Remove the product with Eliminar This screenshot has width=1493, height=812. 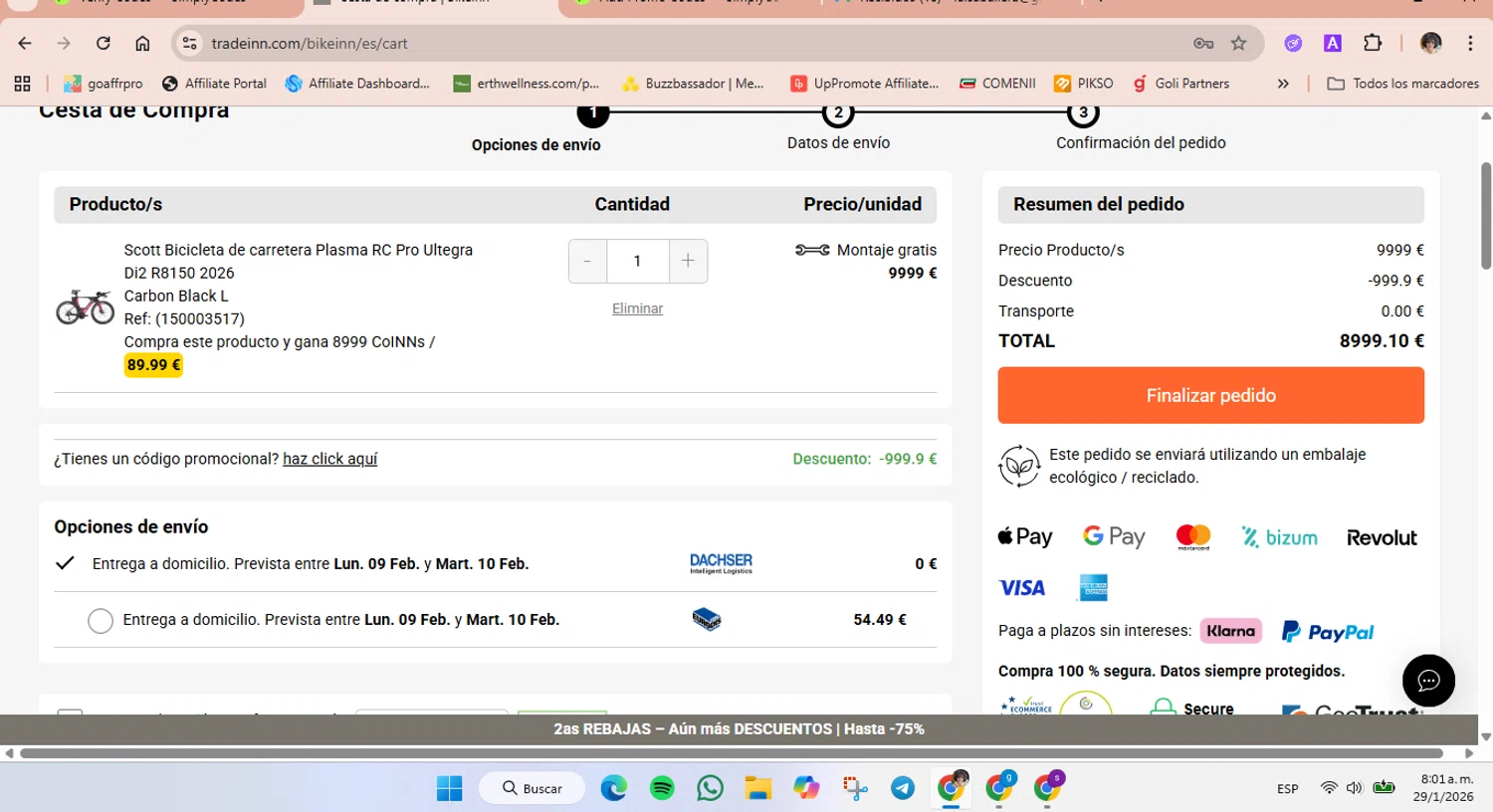pyautogui.click(x=637, y=308)
